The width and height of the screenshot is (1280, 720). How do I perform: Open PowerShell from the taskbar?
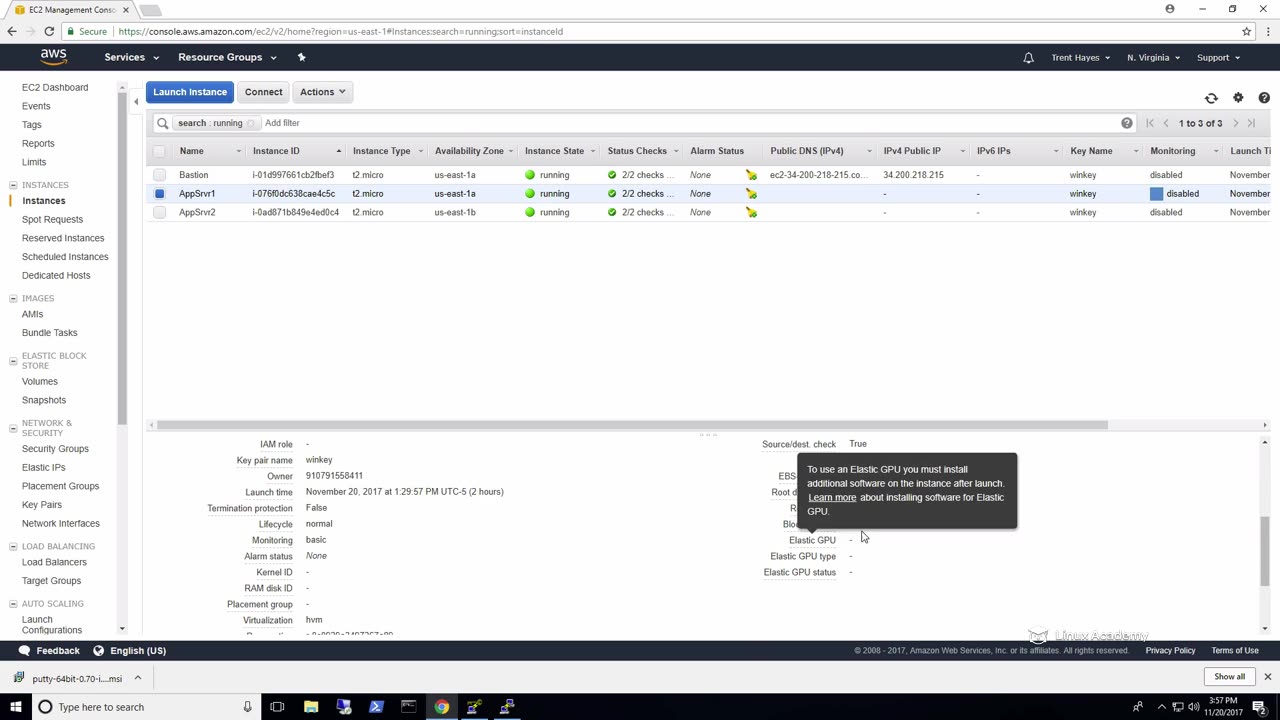[376, 707]
